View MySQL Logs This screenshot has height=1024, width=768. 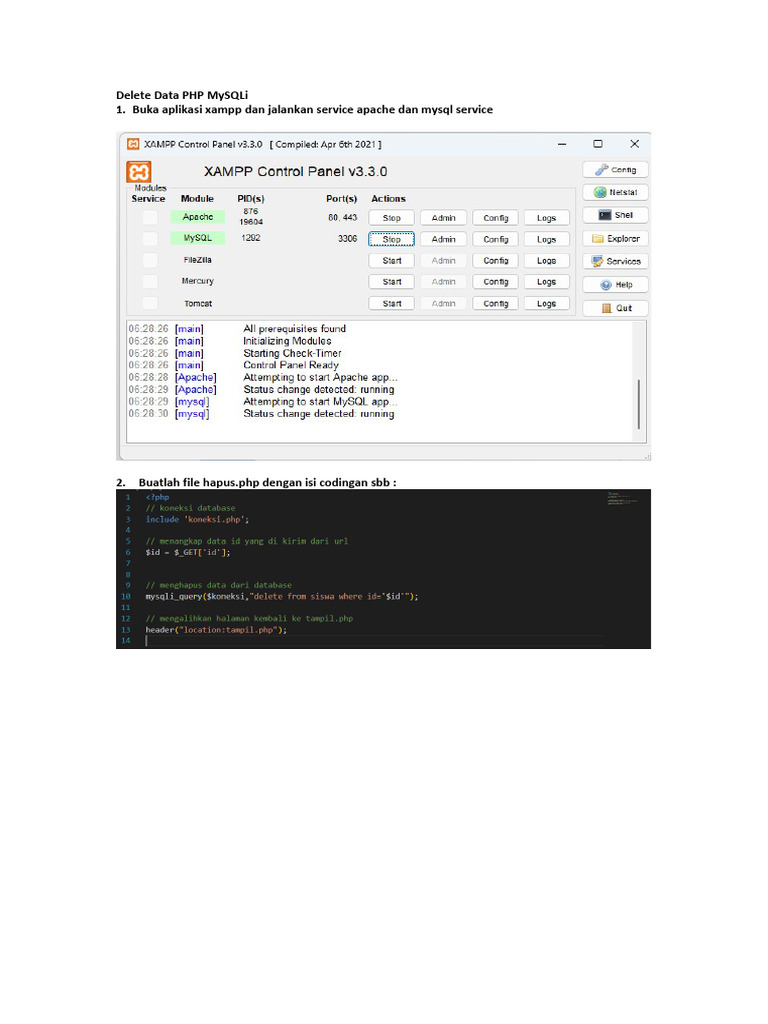point(547,240)
